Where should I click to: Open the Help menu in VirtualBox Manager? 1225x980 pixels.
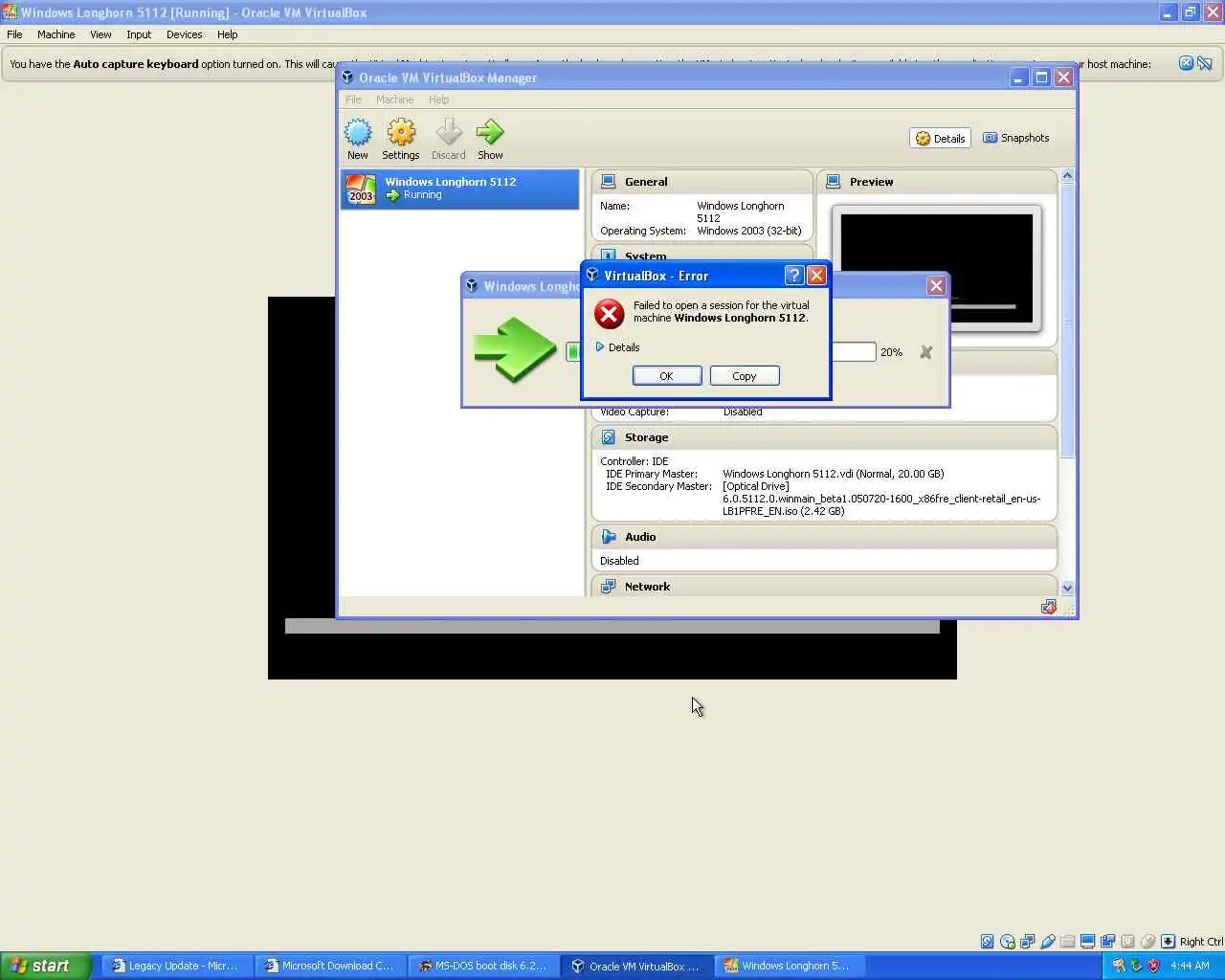(x=438, y=100)
